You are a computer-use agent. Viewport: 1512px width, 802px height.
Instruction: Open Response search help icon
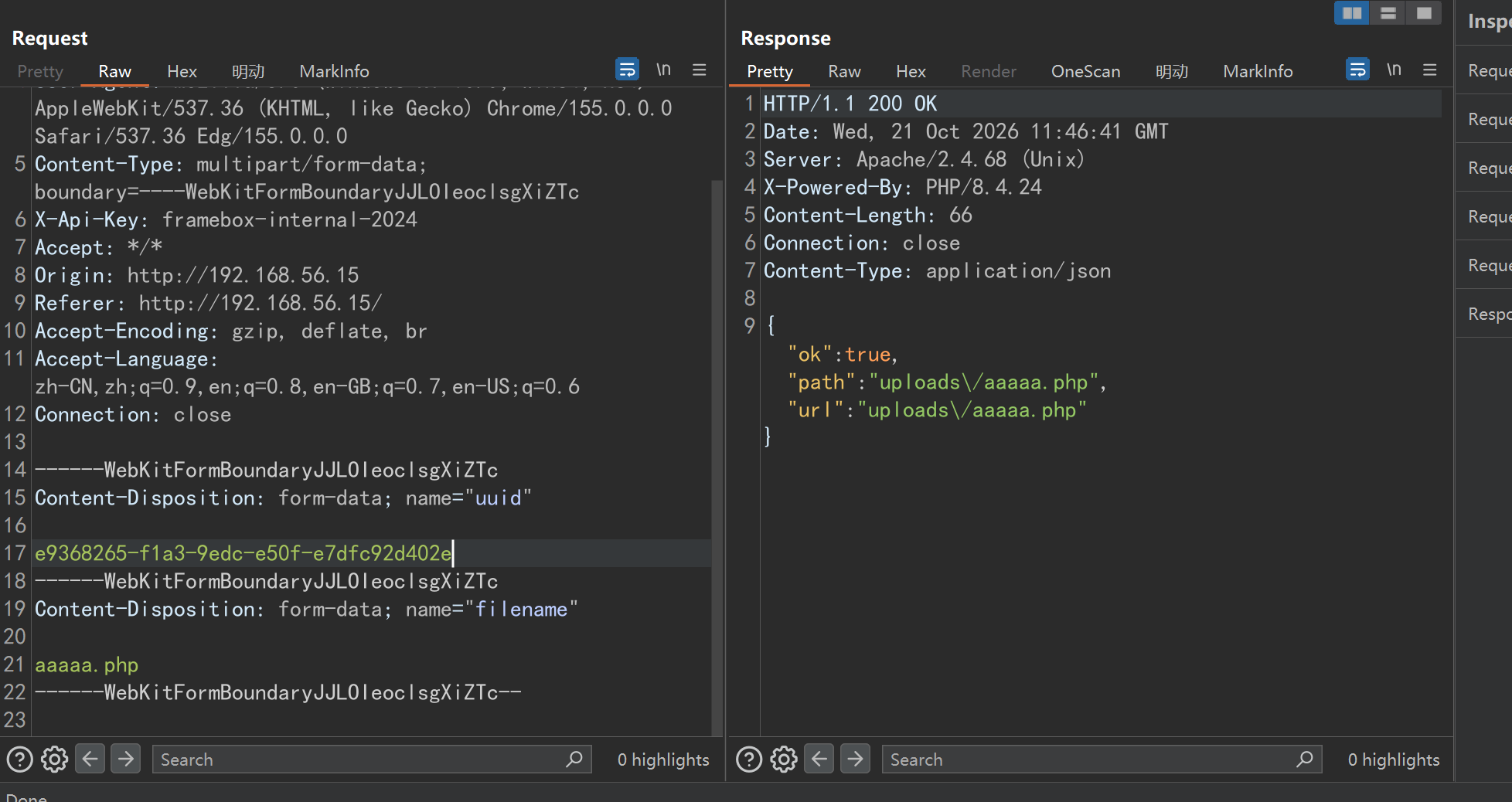click(749, 760)
